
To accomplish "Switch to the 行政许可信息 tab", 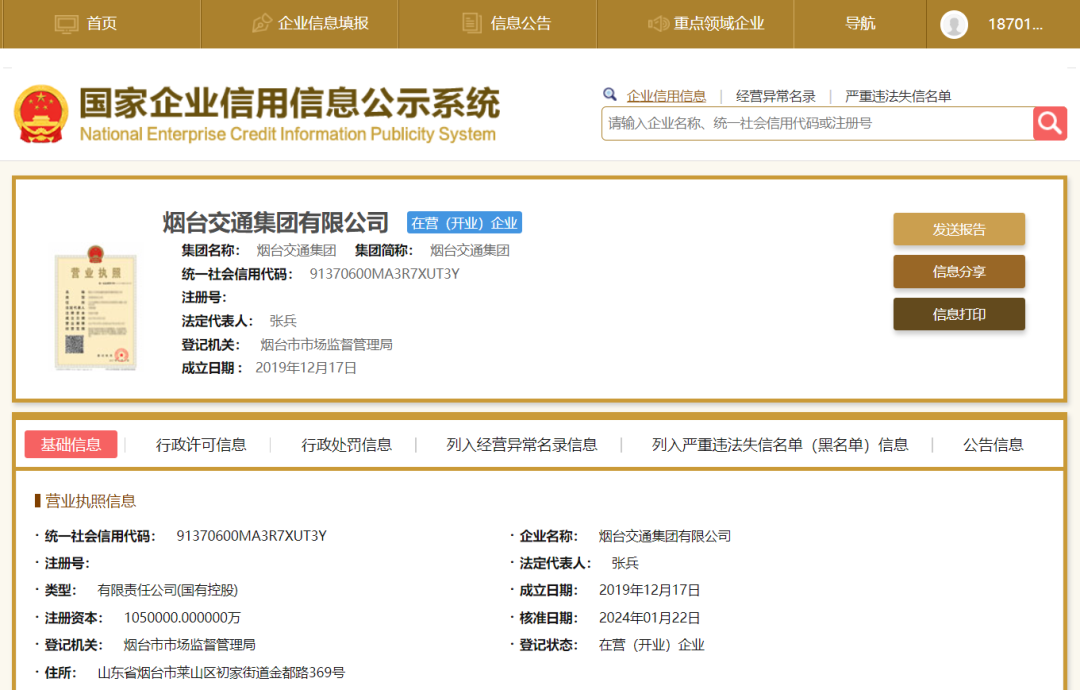I will pyautogui.click(x=201, y=445).
